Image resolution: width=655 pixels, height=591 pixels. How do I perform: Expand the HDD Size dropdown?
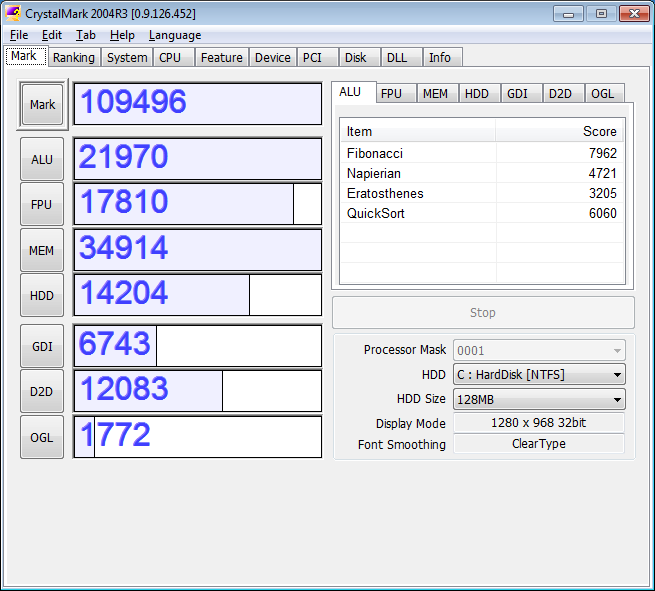pyautogui.click(x=539, y=399)
